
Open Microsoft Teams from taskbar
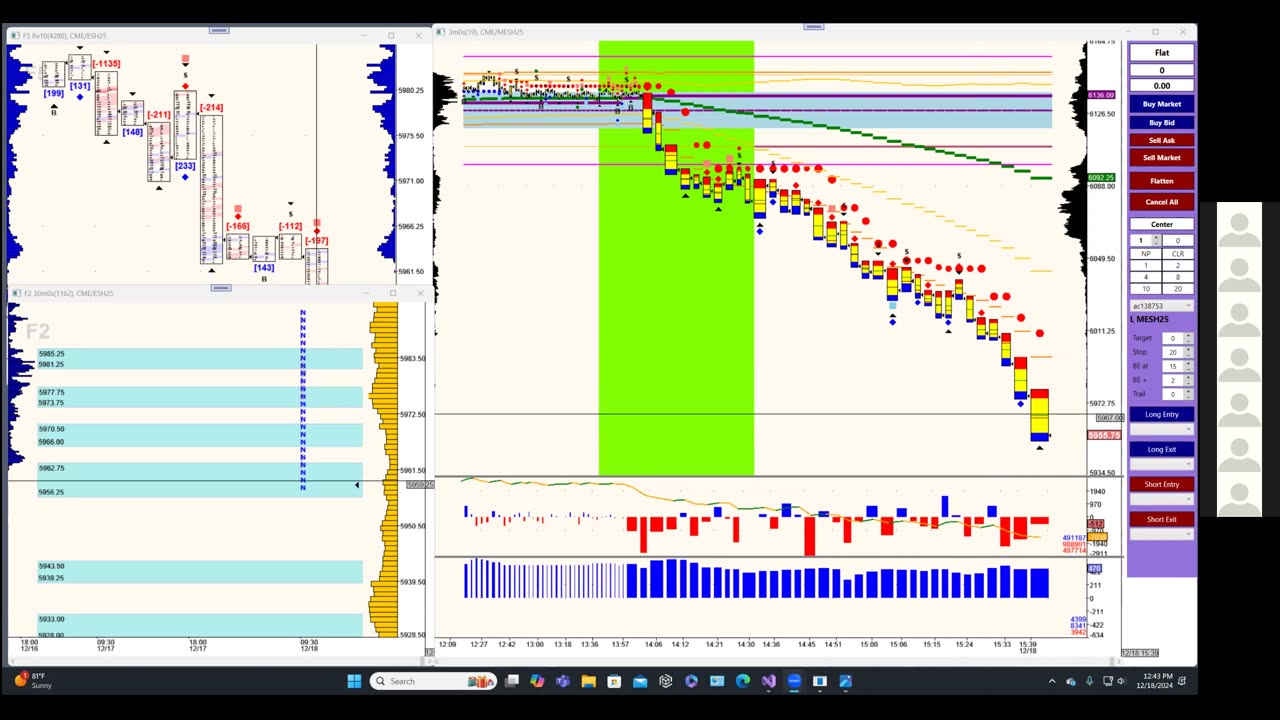click(x=562, y=681)
